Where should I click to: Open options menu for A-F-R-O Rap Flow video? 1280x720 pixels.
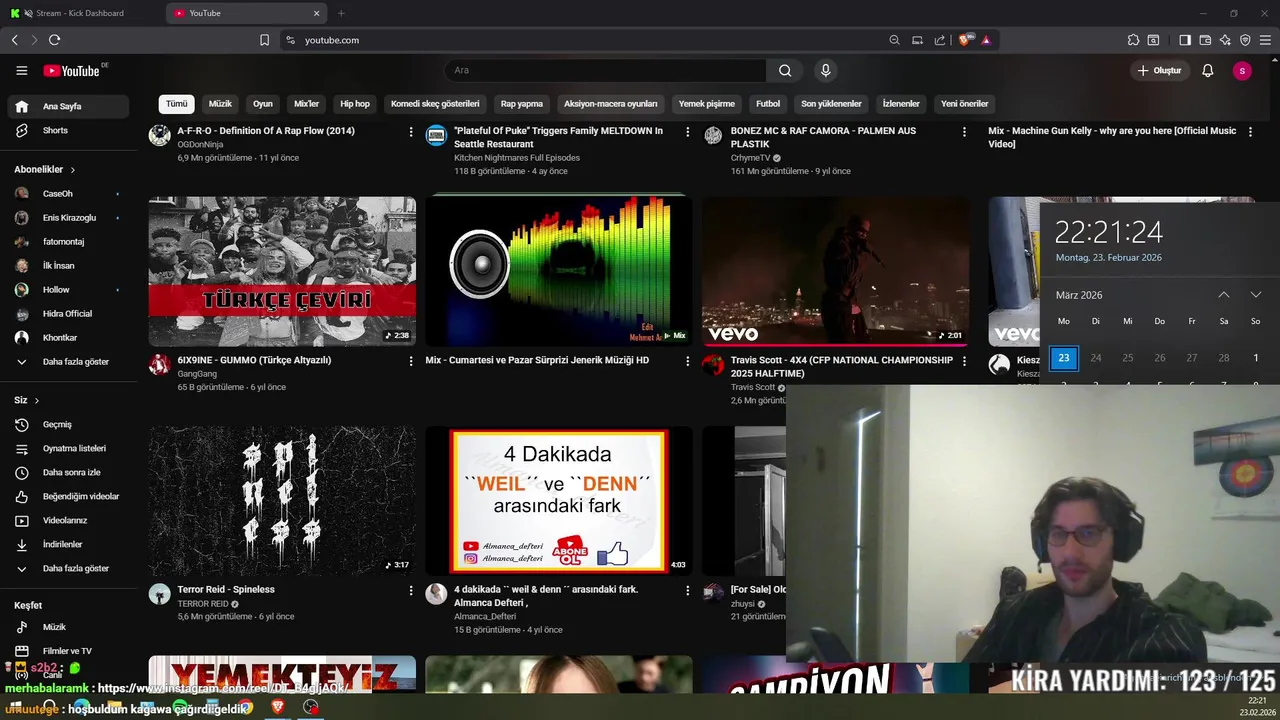point(410,132)
